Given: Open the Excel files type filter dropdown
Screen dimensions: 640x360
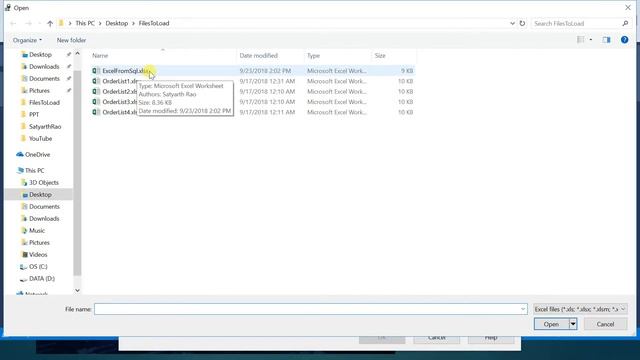Looking at the screenshot, I should pyautogui.click(x=580, y=309).
